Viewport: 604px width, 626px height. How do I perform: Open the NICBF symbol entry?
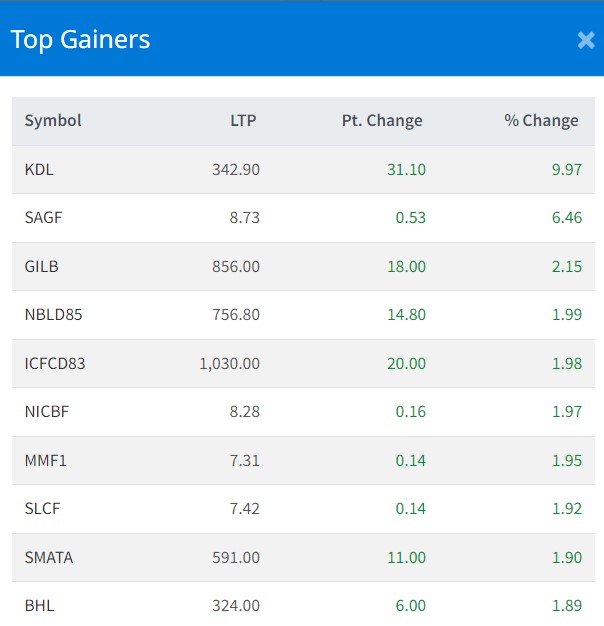point(46,412)
